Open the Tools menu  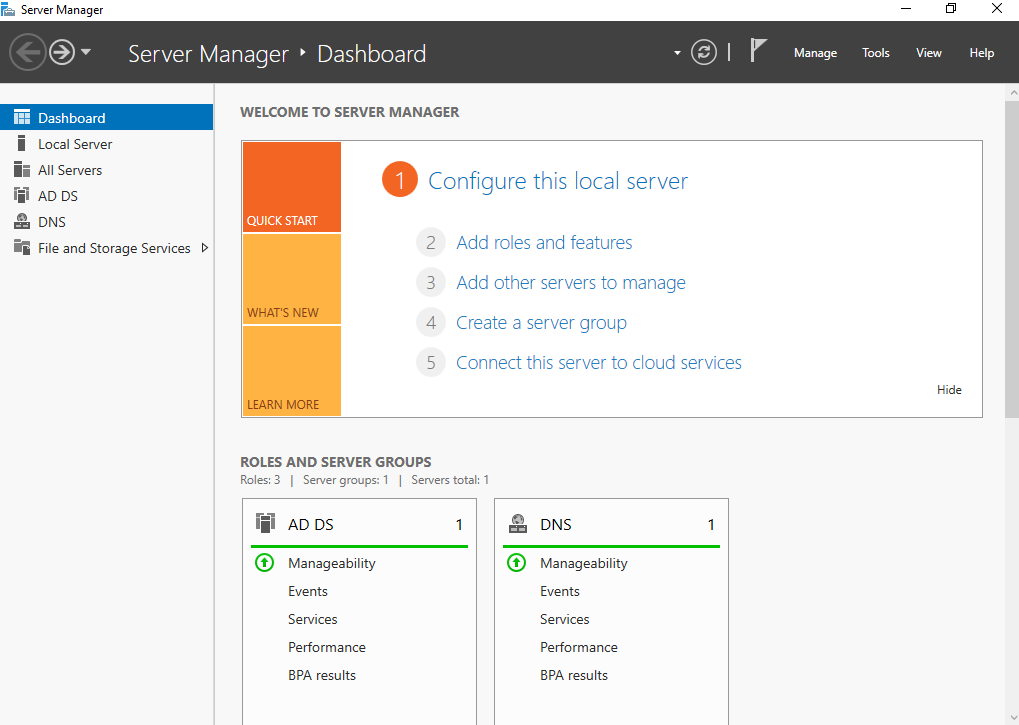pos(875,53)
